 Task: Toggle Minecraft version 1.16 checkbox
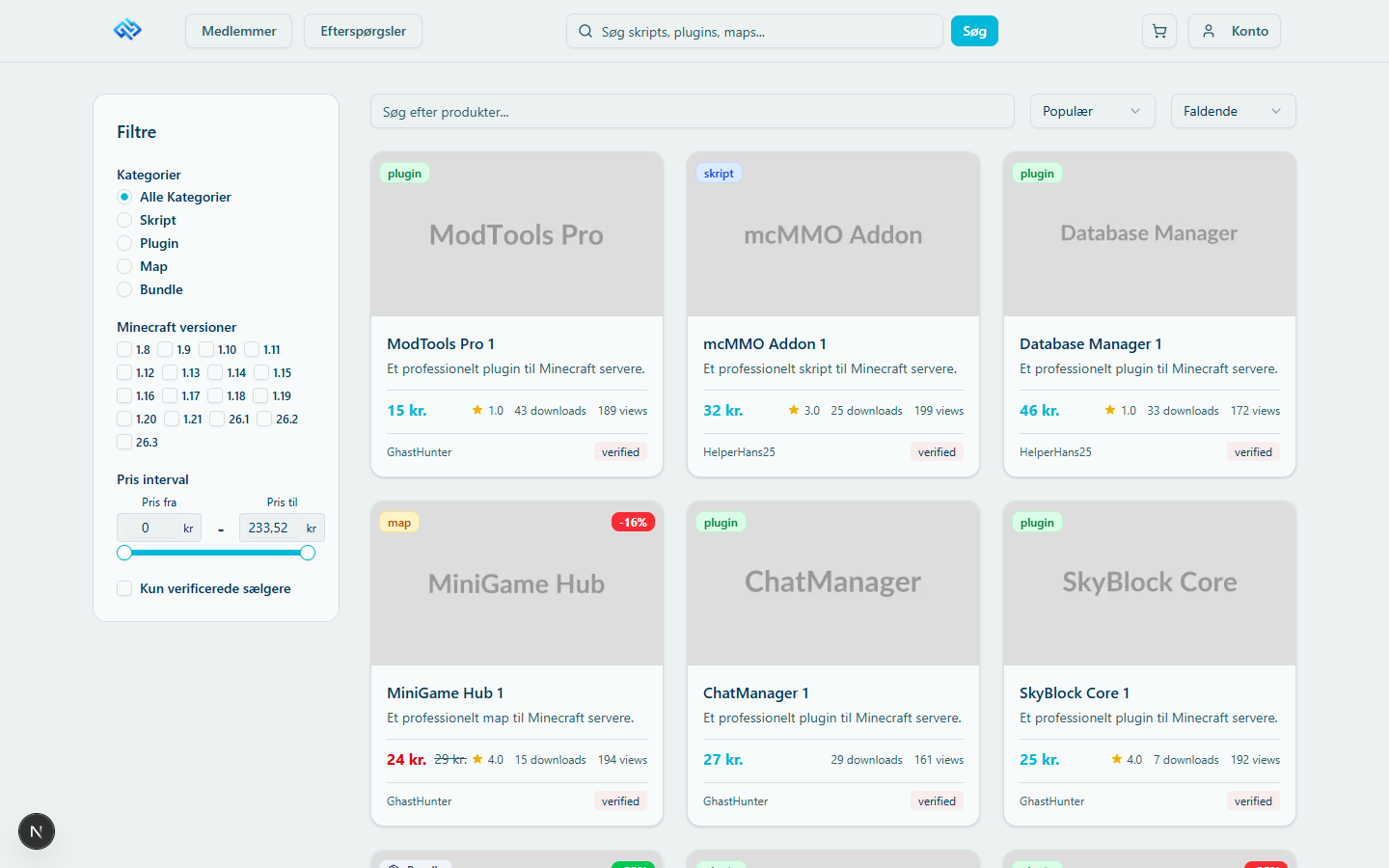(x=124, y=395)
